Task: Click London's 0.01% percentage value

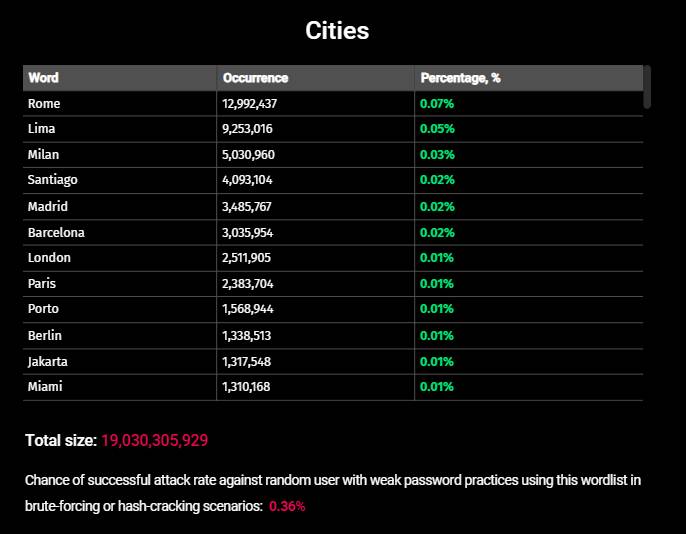Action: [x=437, y=258]
